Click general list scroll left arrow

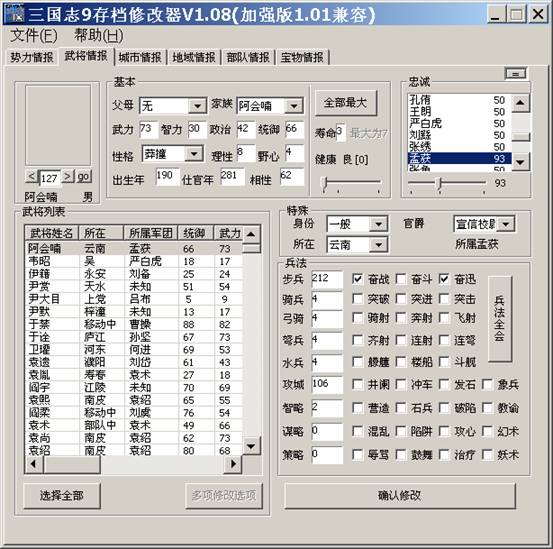[x=34, y=464]
